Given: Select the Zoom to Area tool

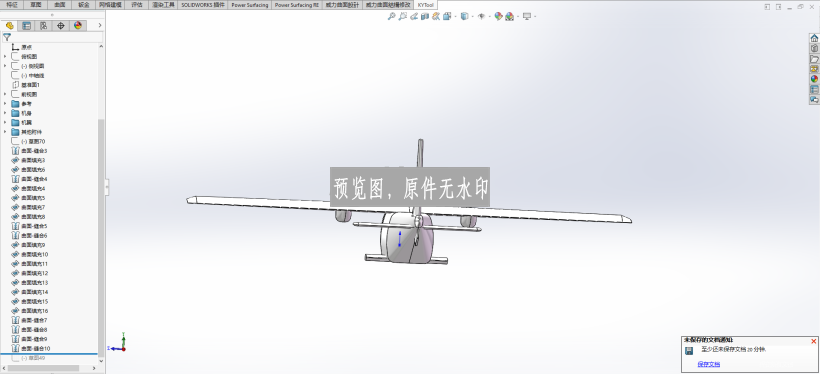Looking at the screenshot, I should pos(402,16).
